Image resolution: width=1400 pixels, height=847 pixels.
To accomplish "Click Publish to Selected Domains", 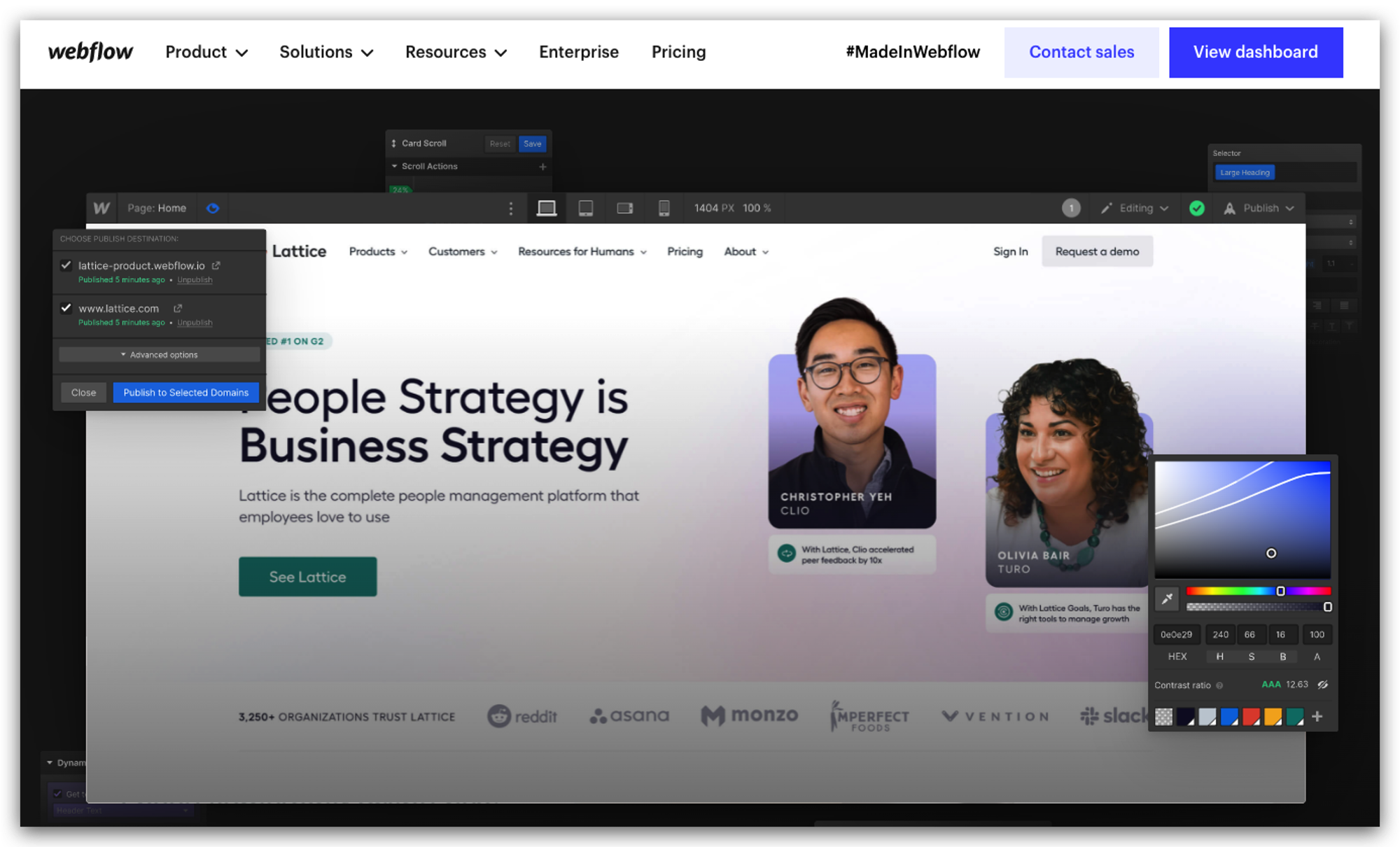I will (x=185, y=393).
